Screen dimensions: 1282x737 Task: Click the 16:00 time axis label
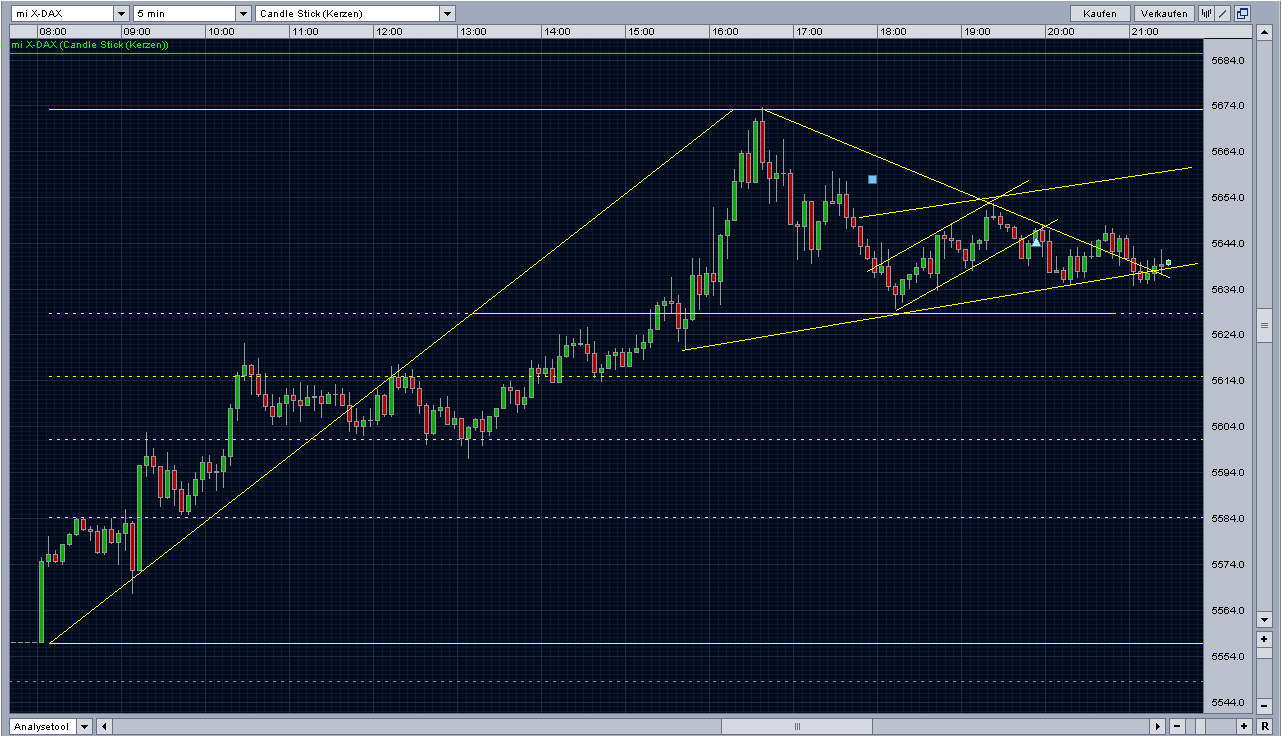click(x=725, y=31)
